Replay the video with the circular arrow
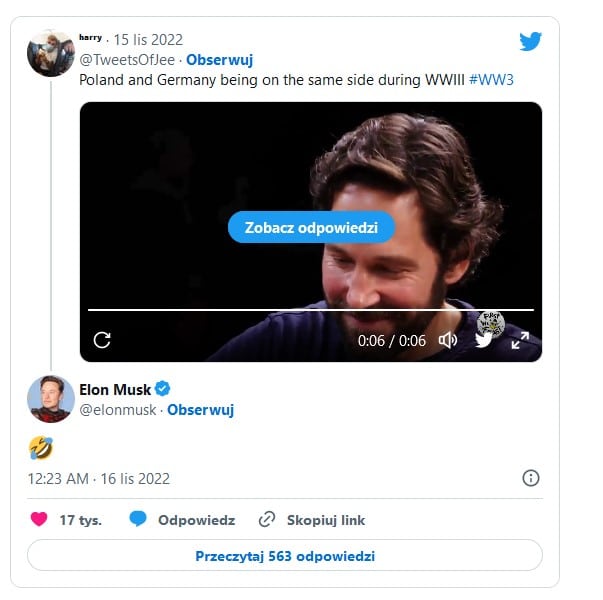 coord(102,340)
